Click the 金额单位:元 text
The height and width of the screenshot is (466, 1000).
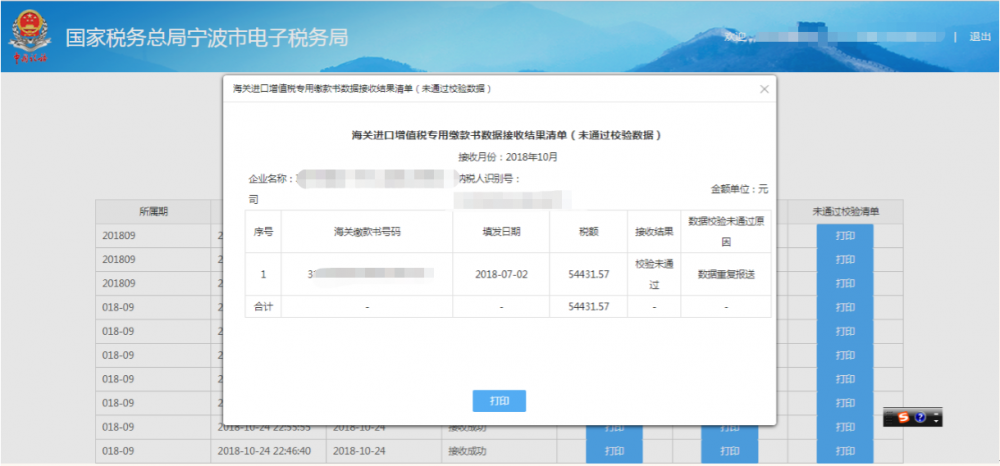pos(739,189)
